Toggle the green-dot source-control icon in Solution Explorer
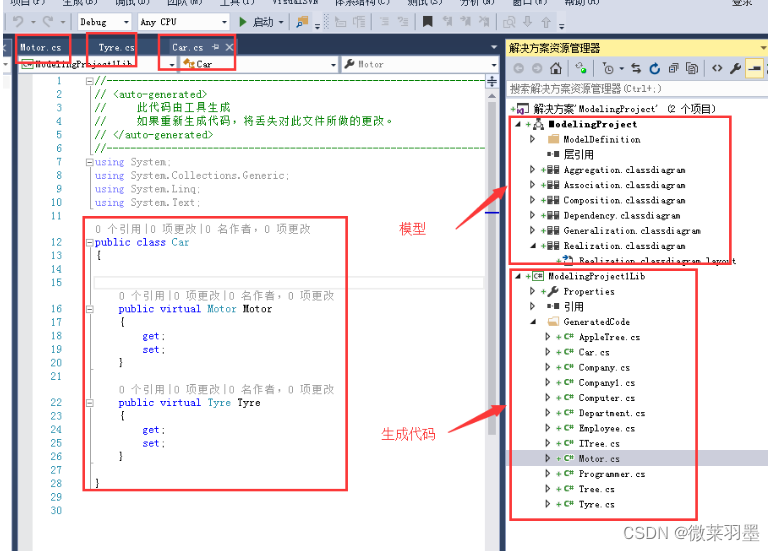Screen dimensions: 775x551 tap(581, 68)
